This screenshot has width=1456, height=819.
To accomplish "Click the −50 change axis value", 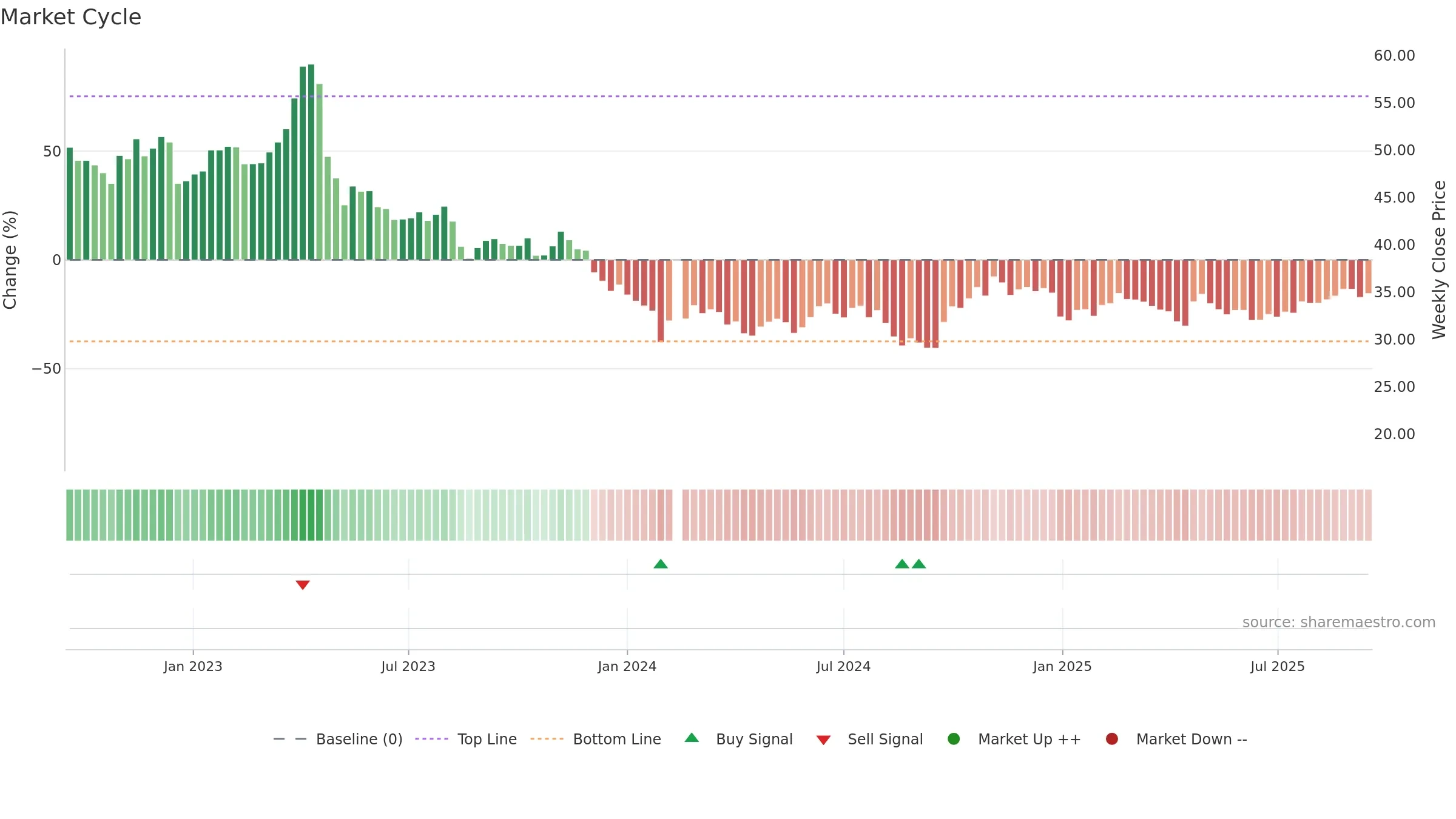I will pos(47,369).
